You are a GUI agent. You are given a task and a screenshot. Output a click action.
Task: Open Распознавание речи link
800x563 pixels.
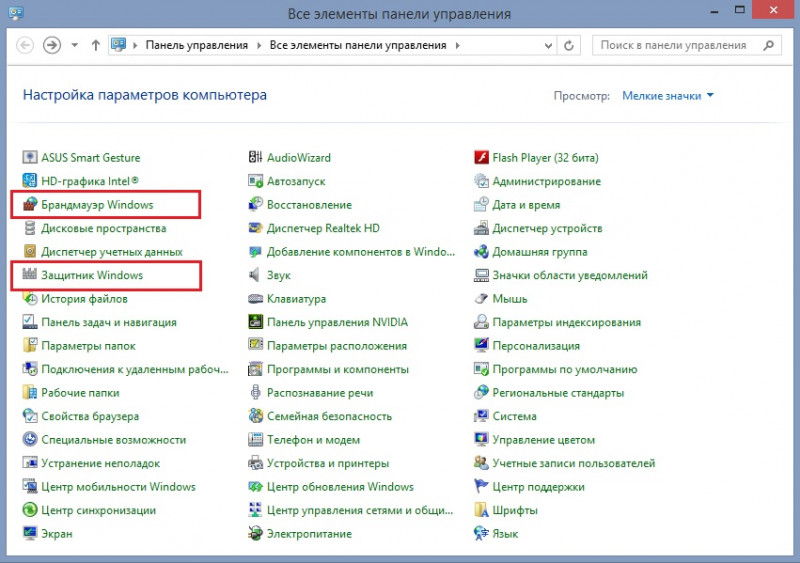click(x=320, y=393)
